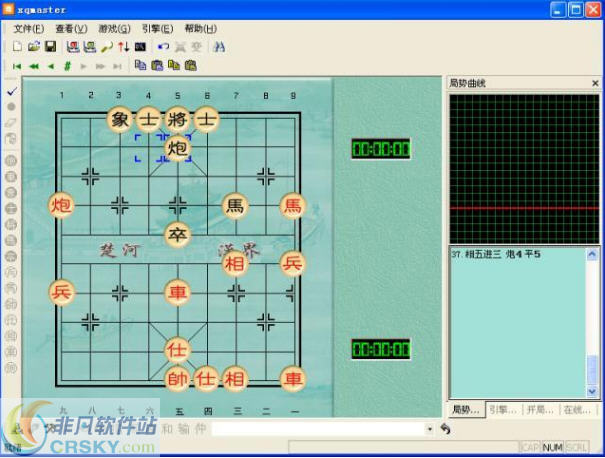Click the eraser icon in left sidebar

11,123
